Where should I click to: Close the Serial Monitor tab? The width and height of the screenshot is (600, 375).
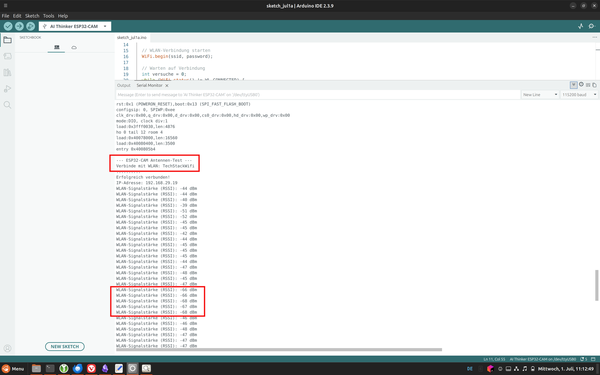coord(167,86)
